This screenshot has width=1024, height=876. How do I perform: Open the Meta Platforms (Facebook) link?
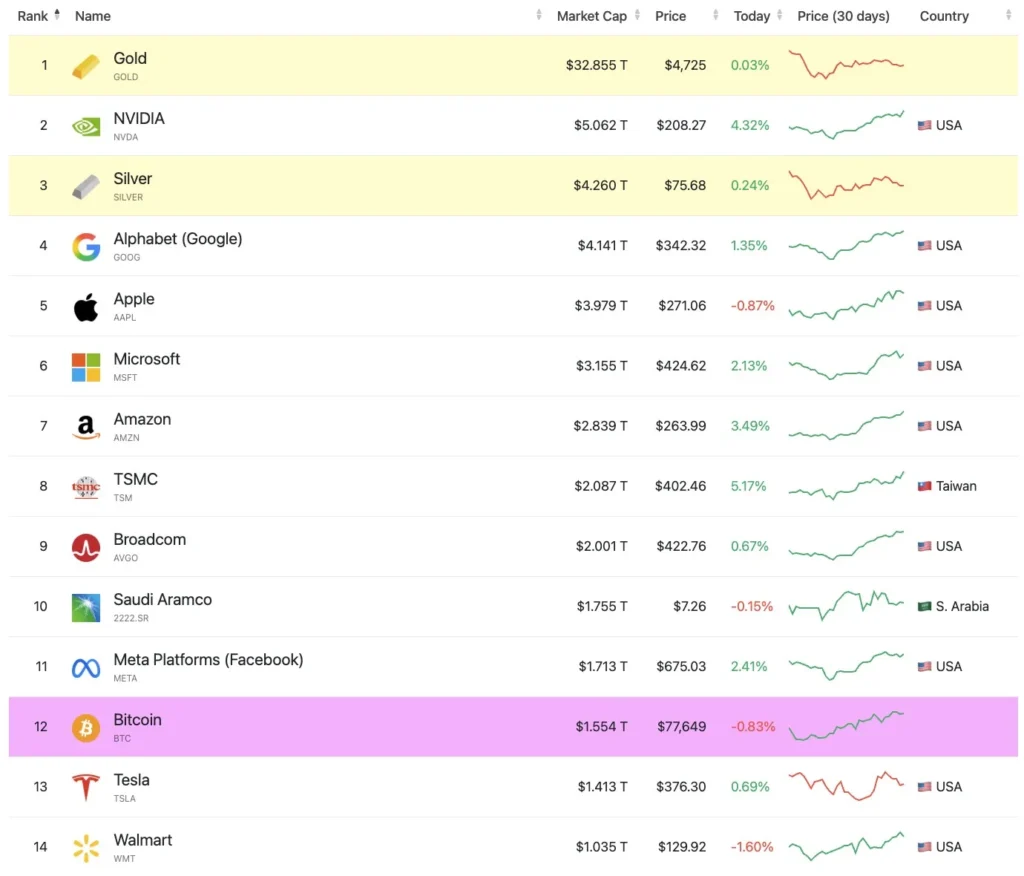208,660
